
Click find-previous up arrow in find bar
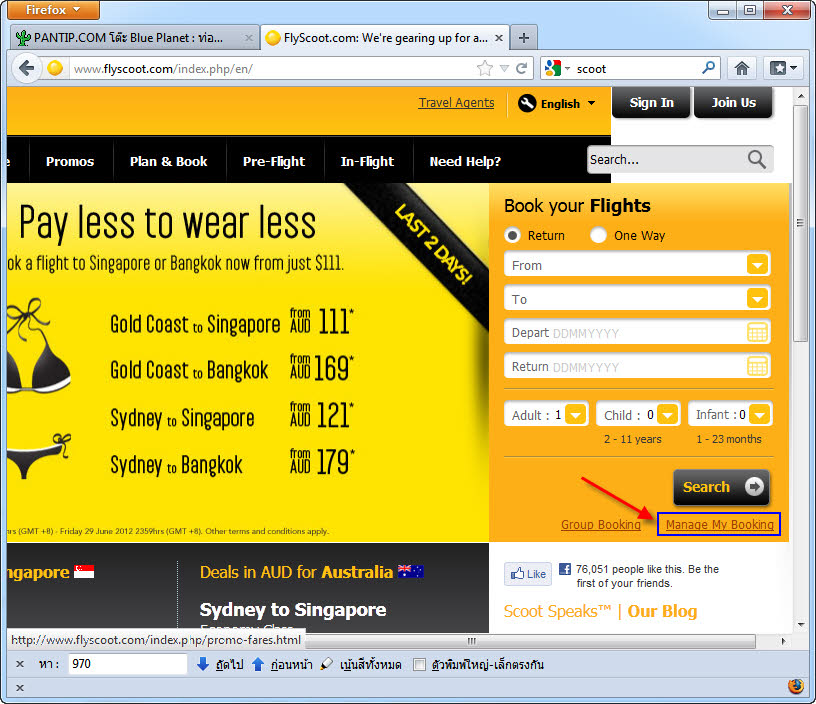[258, 664]
